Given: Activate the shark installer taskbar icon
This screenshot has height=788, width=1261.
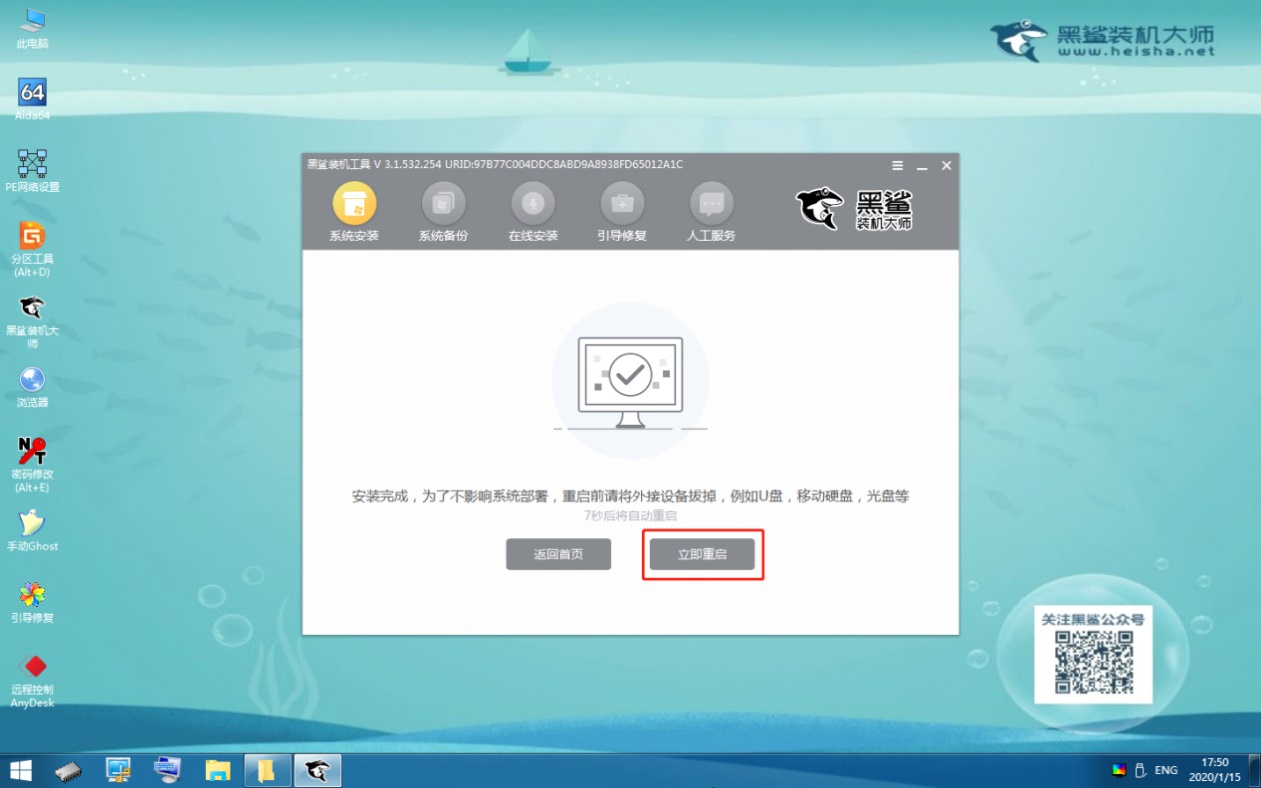Looking at the screenshot, I should pos(315,770).
